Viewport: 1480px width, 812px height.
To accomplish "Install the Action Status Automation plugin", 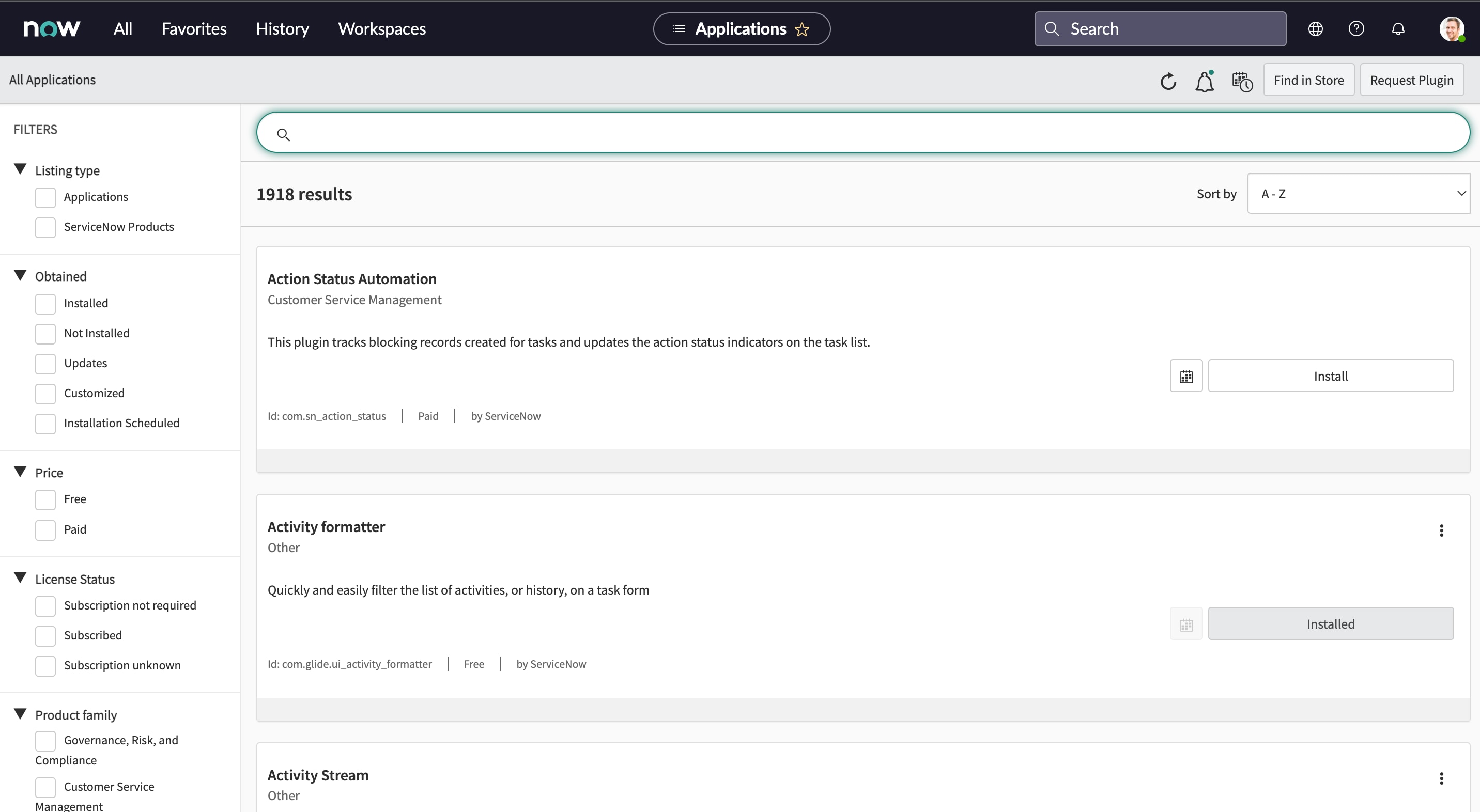I will (1330, 376).
